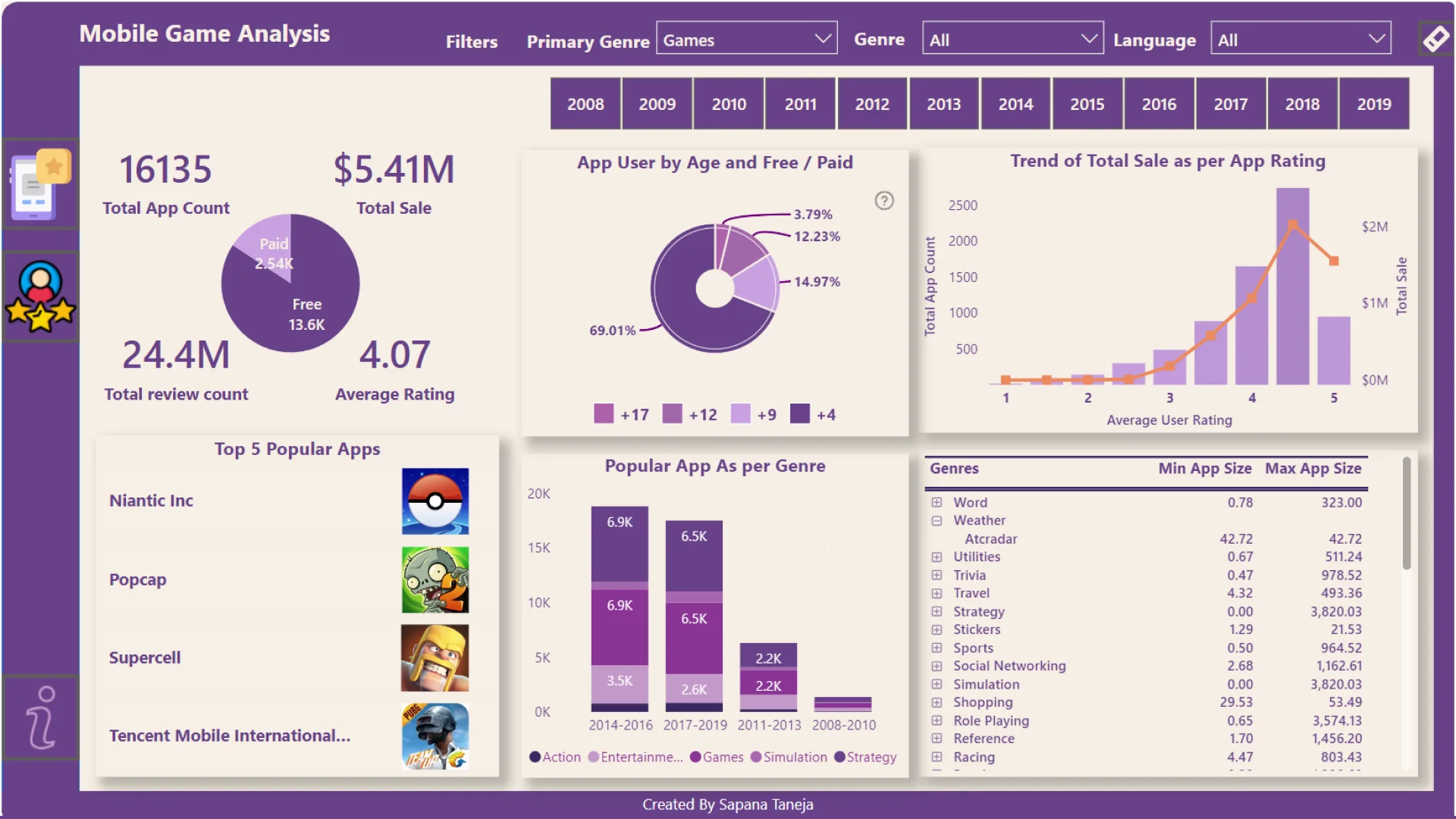This screenshot has height=819, width=1456.
Task: Click the 2017-2019 stacked bar
Action: (694, 616)
